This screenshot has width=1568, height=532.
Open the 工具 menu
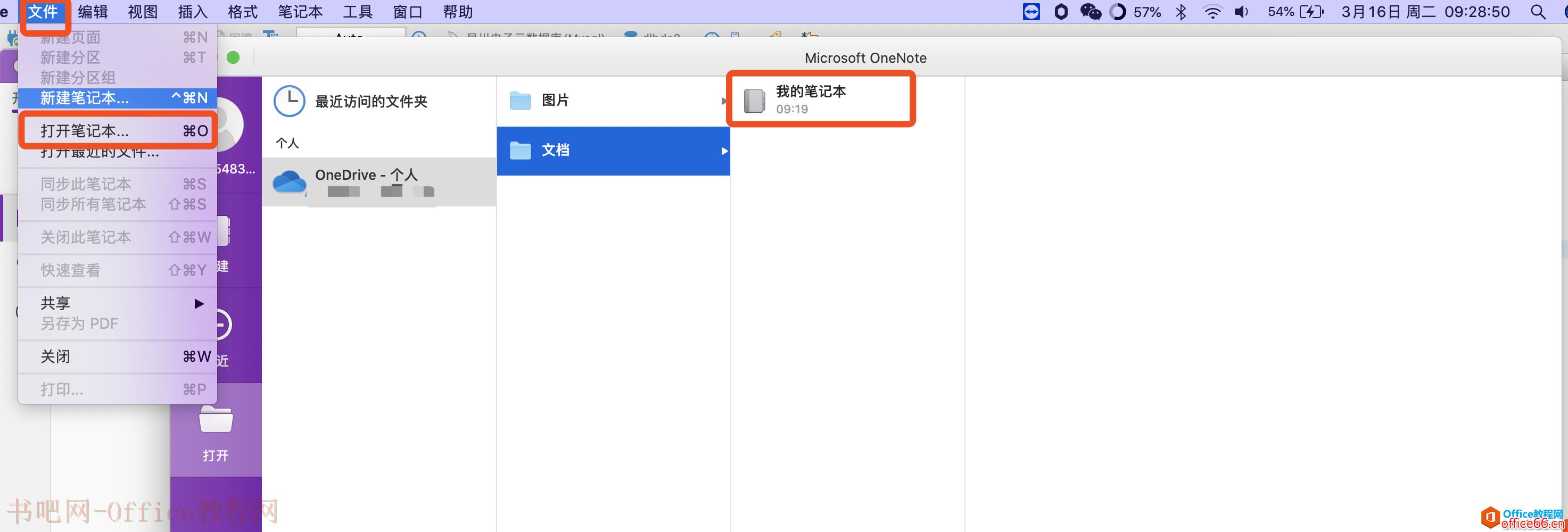[357, 12]
